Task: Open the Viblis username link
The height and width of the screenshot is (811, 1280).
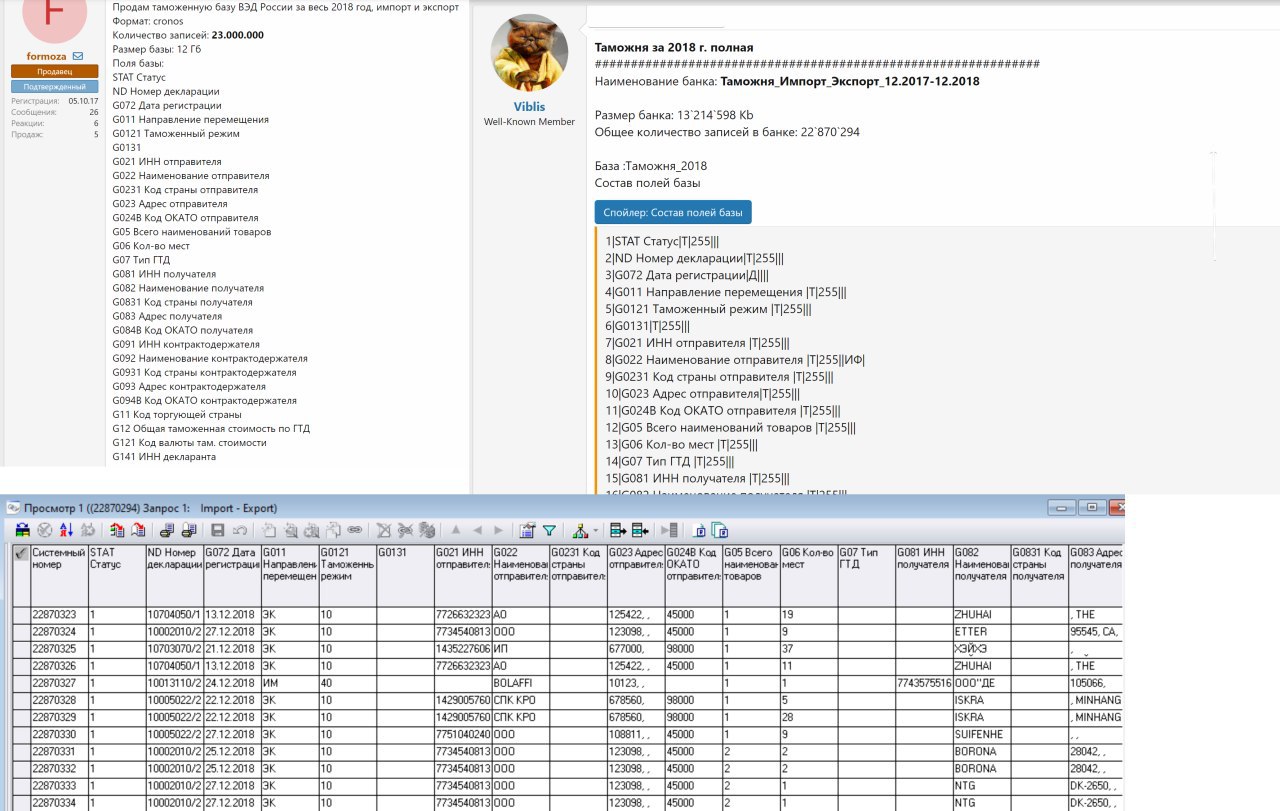Action: point(530,106)
